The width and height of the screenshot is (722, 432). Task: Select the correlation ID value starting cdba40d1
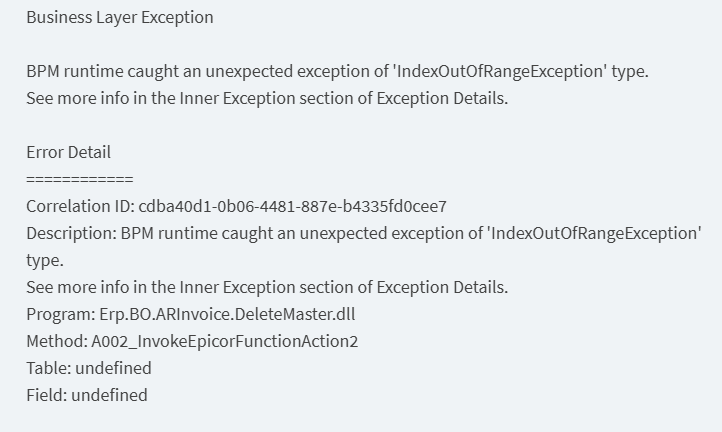(292, 206)
